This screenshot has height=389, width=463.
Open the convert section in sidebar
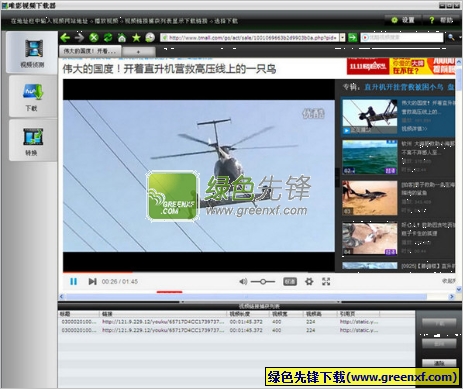tap(32, 141)
